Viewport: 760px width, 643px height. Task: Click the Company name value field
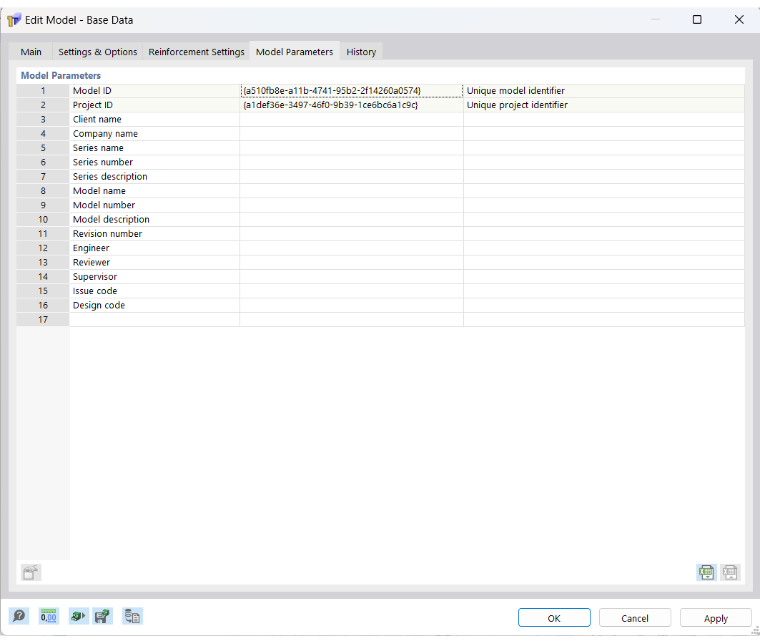click(x=351, y=134)
